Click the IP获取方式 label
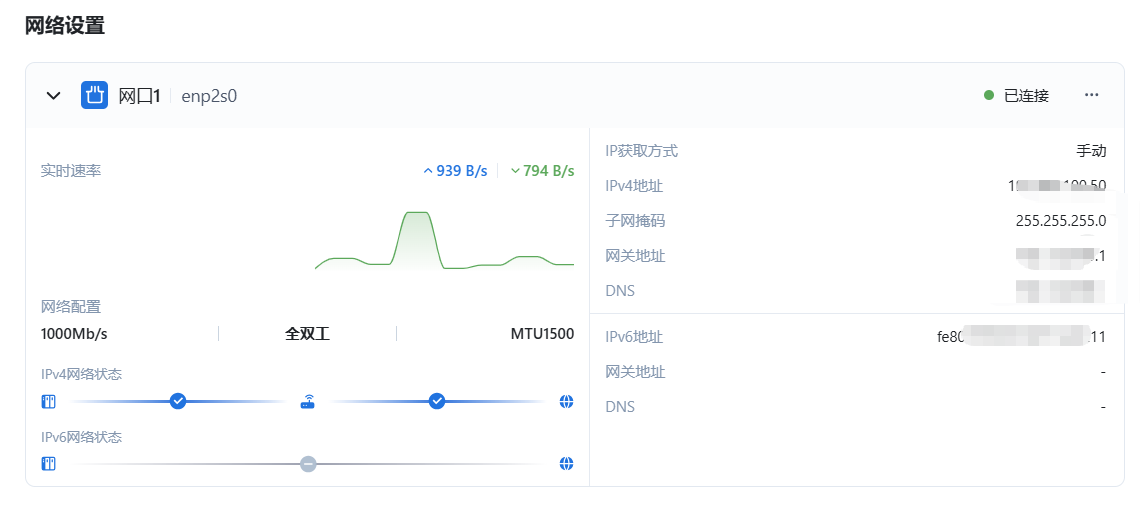1140x525 pixels. [x=642, y=151]
